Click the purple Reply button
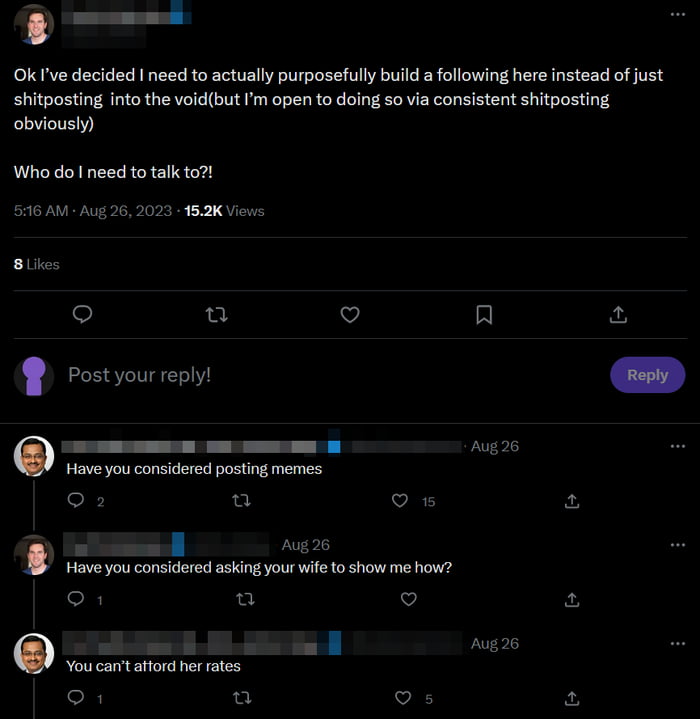 [x=647, y=375]
